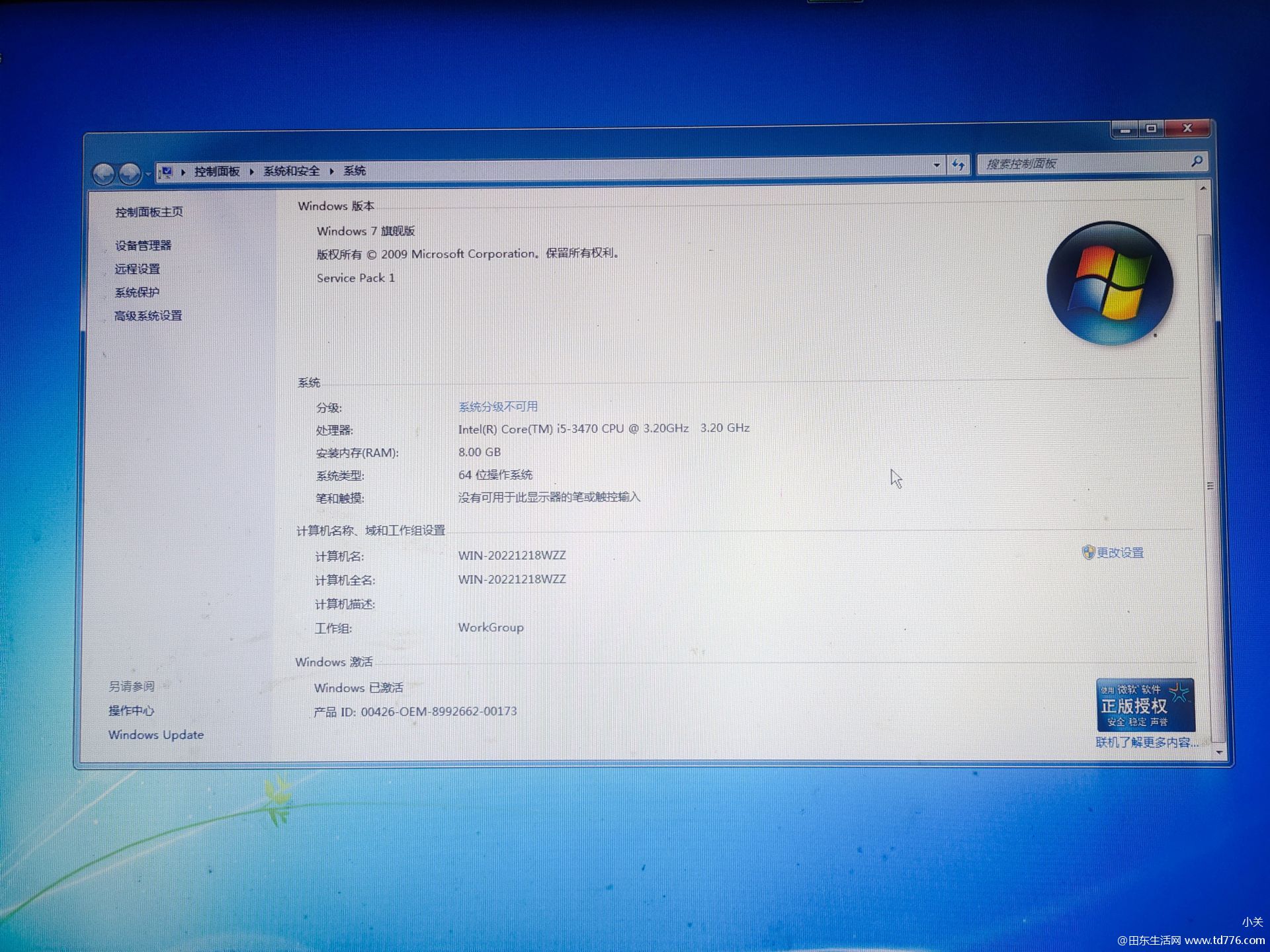Open 操作中心 under 另请参阅
The image size is (1270, 952).
pyautogui.click(x=131, y=711)
